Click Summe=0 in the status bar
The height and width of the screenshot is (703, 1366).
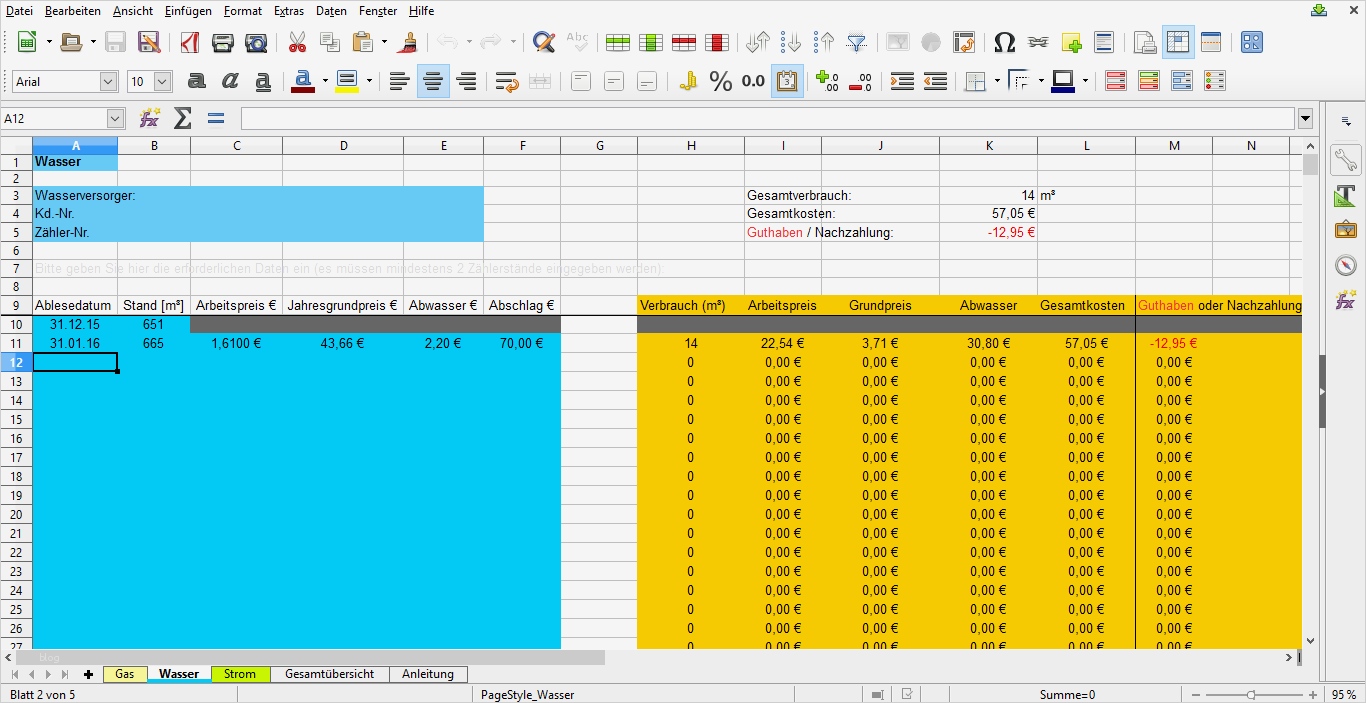(x=1067, y=694)
